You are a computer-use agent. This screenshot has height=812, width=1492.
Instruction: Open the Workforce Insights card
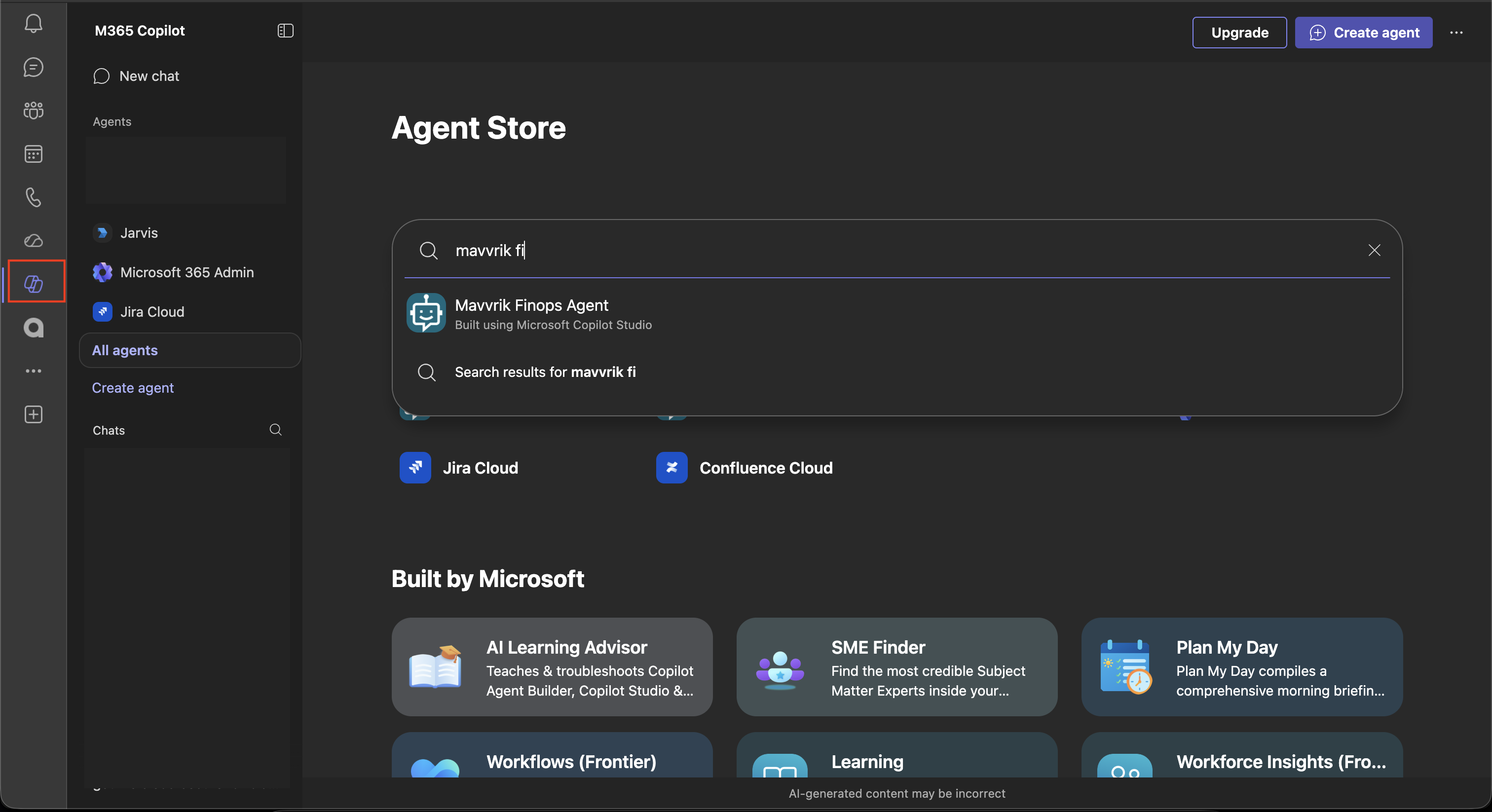(x=1242, y=755)
